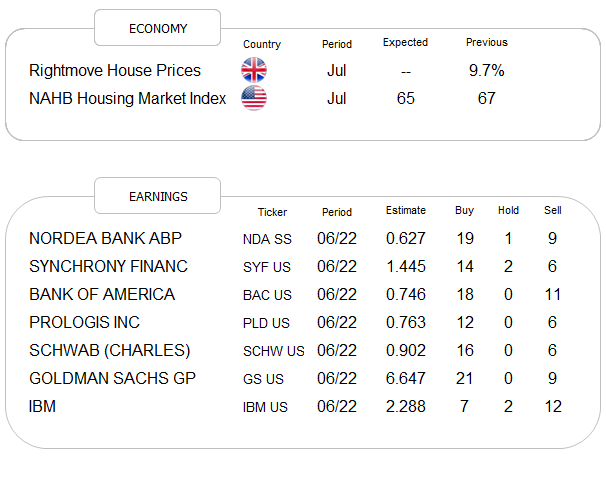Select GOLDMAN SACHS GP company name
The height and width of the screenshot is (477, 606).
coord(112,378)
